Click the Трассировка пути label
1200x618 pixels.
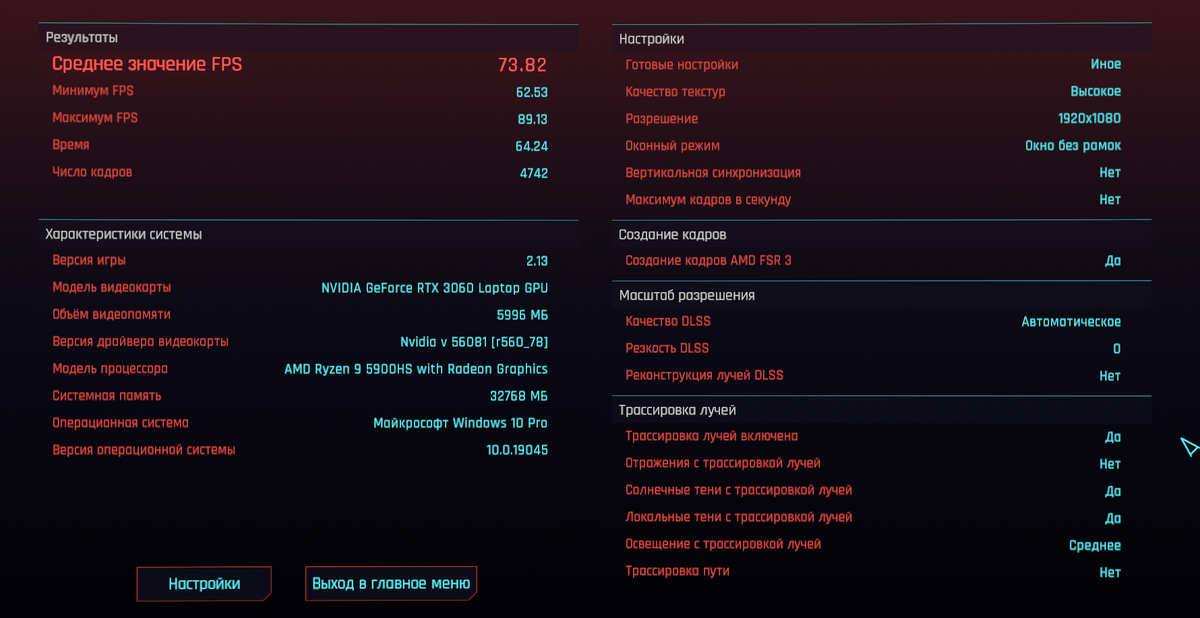[678, 571]
